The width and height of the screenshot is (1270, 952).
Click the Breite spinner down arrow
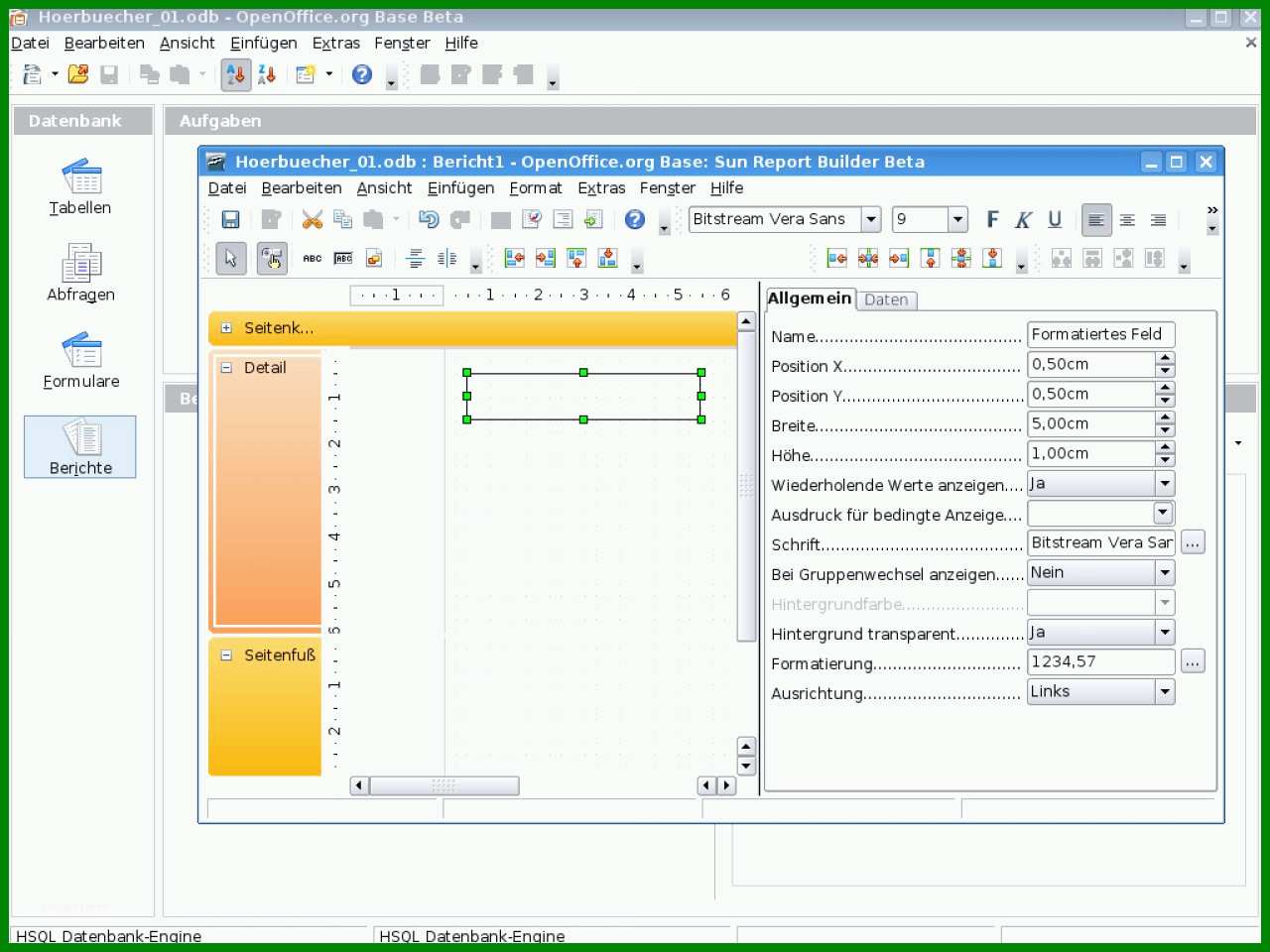(1165, 430)
